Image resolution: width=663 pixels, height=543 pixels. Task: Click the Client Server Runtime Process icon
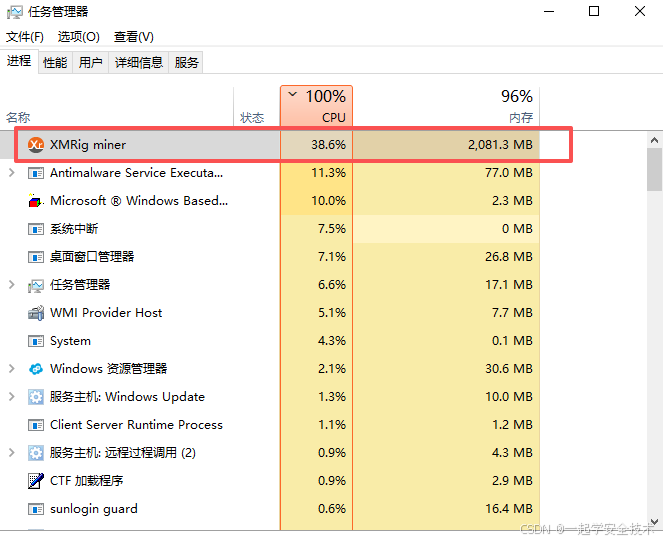[36, 425]
